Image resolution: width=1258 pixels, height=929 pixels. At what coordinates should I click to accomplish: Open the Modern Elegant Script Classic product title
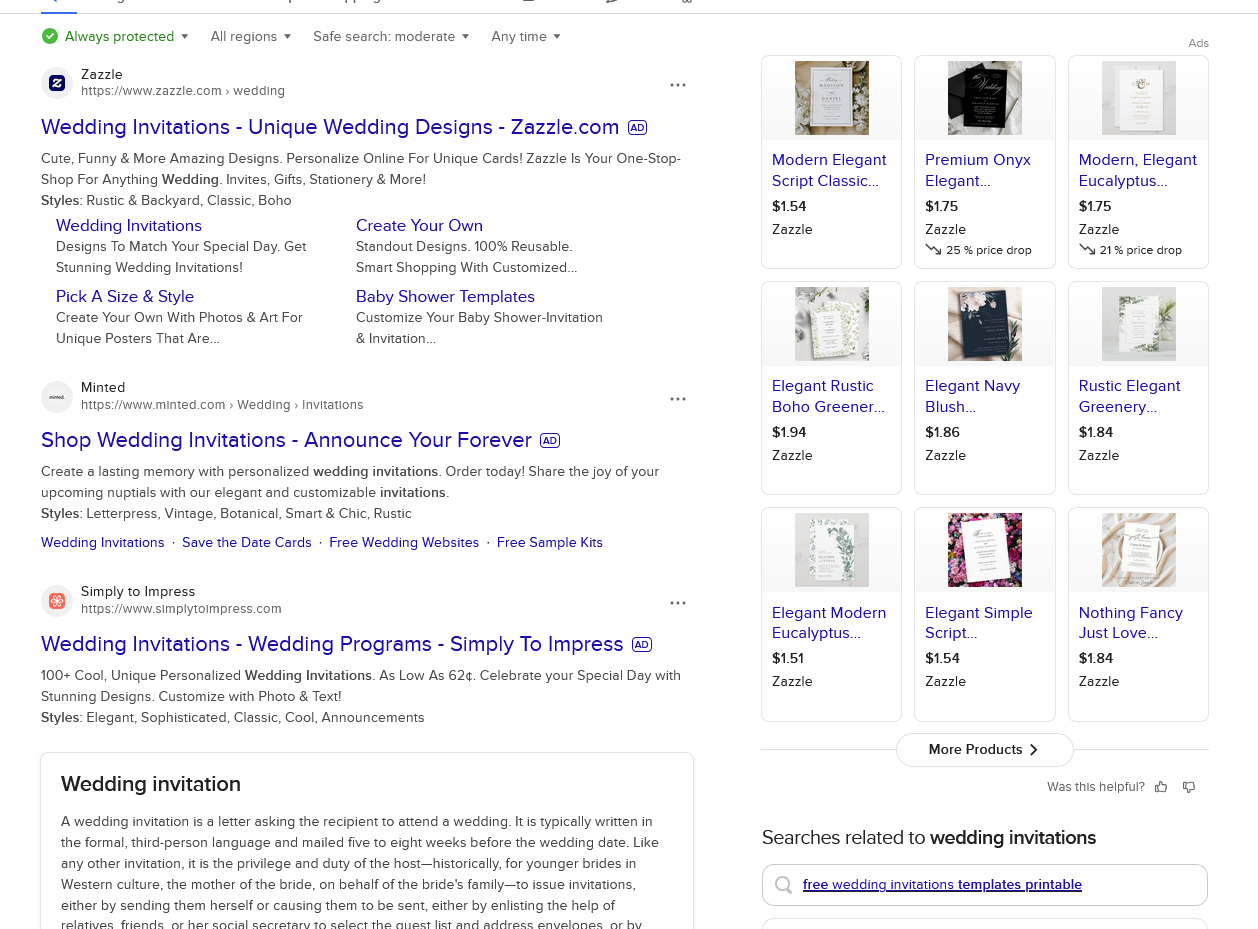point(829,170)
